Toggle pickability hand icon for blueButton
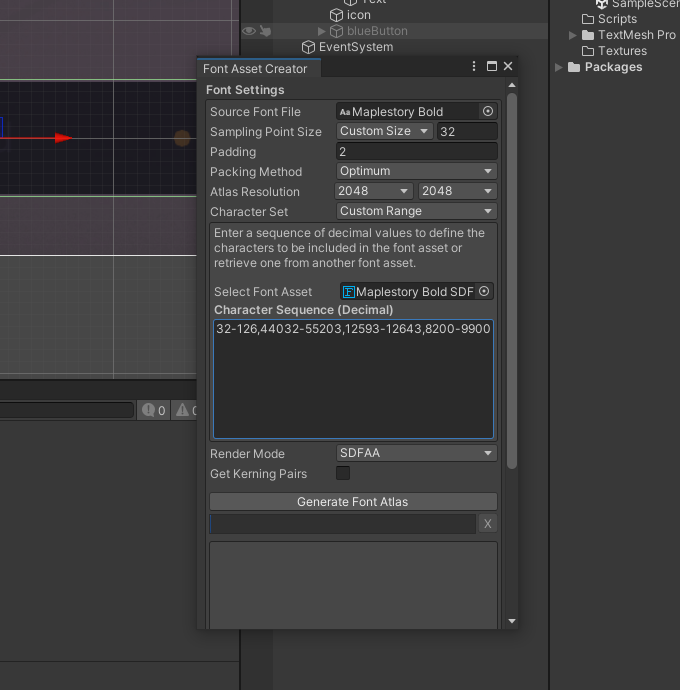The width and height of the screenshot is (680, 690). coord(265,31)
